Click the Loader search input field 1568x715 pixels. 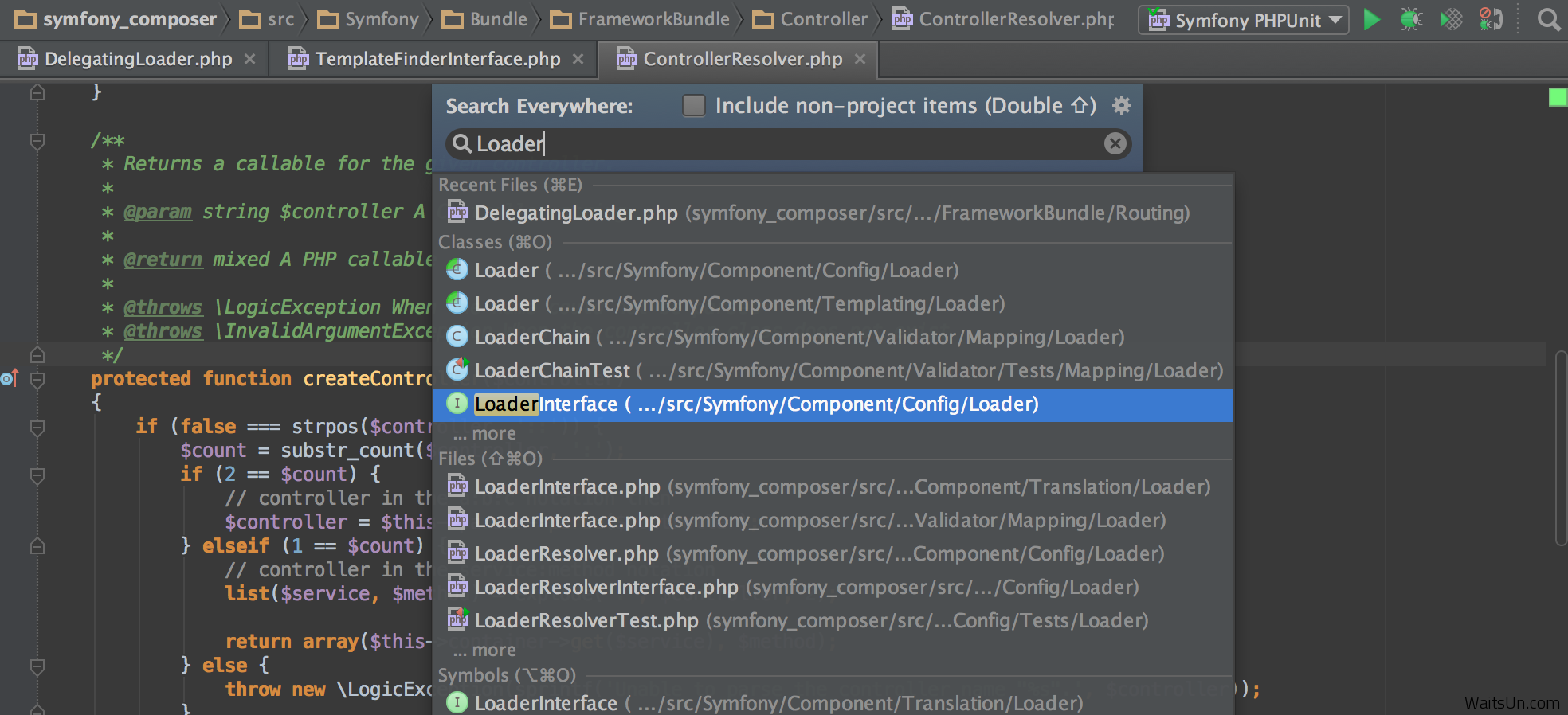point(781,143)
